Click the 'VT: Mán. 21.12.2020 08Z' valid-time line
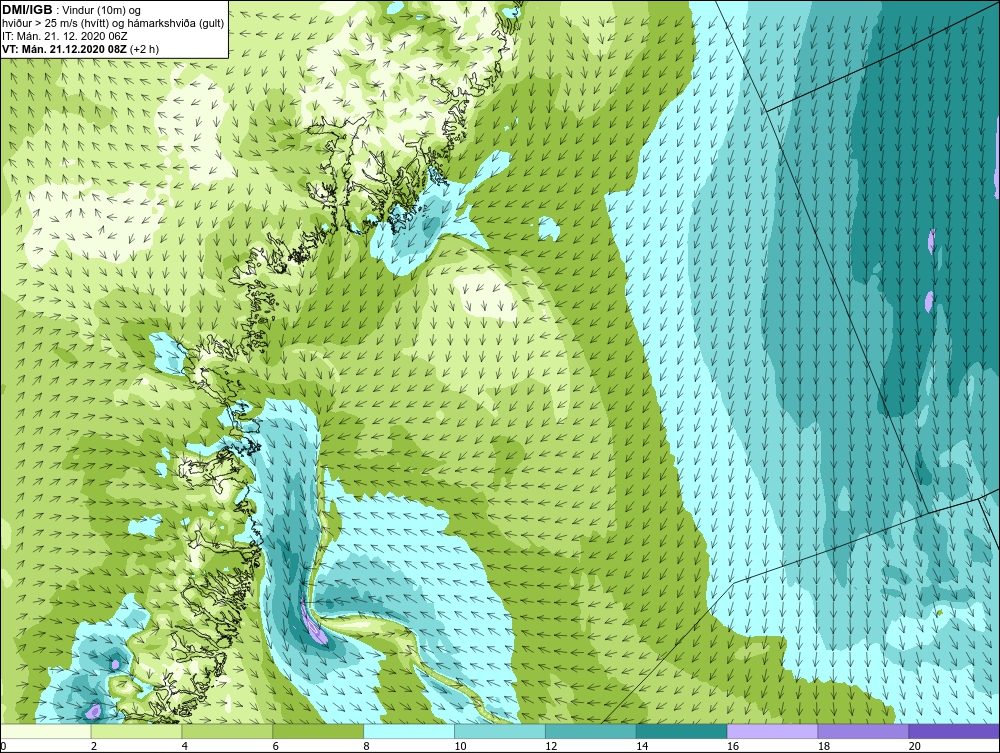Screen dimensions: 1000x753 pos(66,48)
